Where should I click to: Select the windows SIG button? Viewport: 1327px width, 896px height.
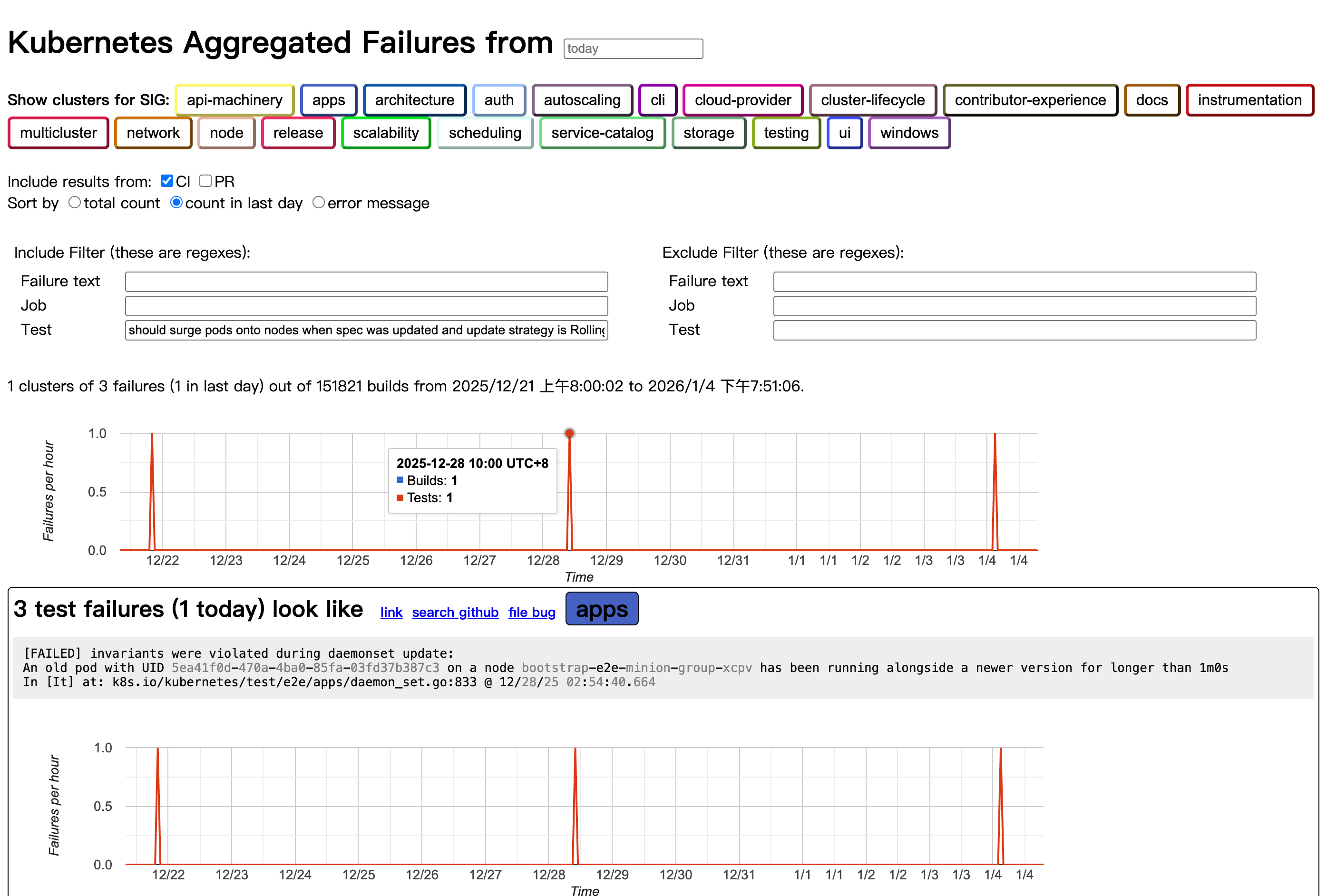(x=908, y=133)
